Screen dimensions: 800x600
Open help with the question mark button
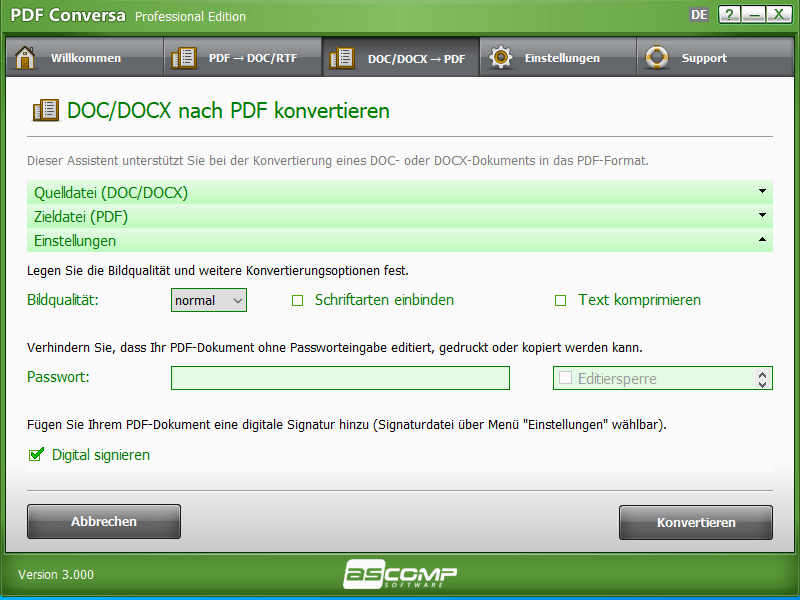pyautogui.click(x=730, y=15)
